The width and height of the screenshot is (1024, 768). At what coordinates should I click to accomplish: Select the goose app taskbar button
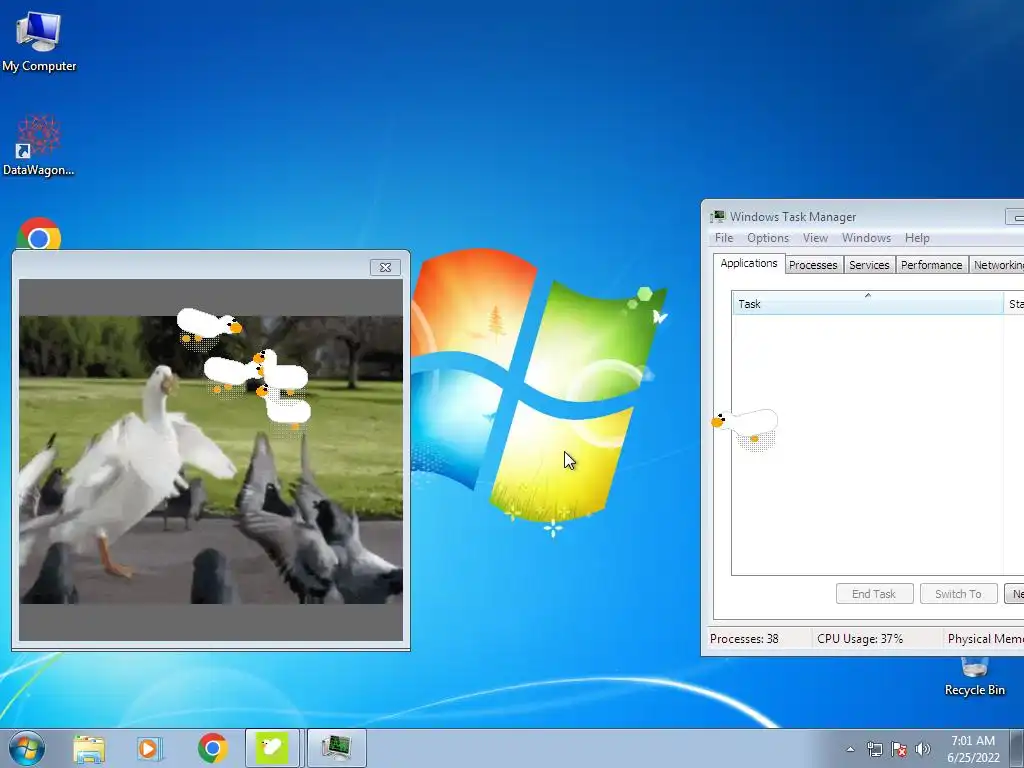[272, 748]
